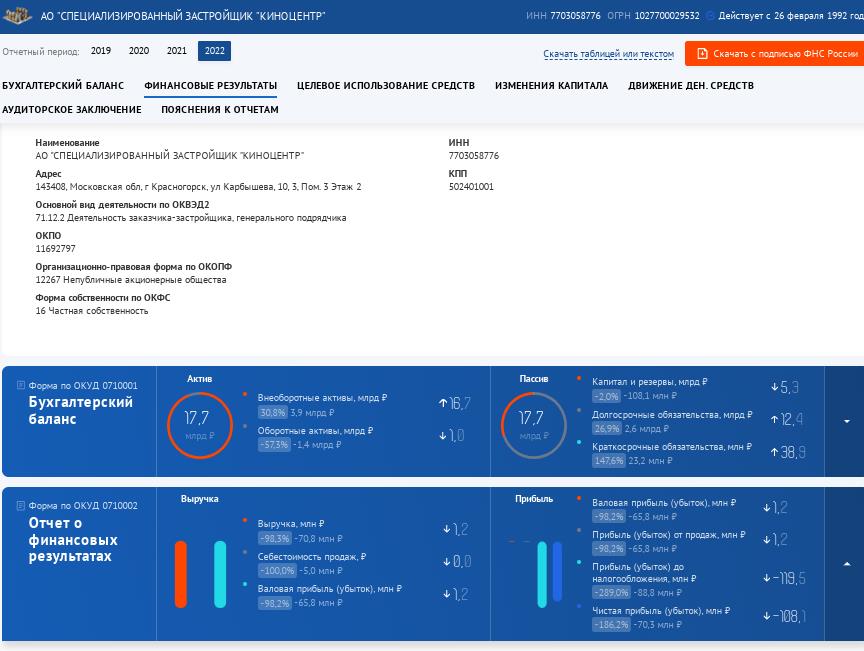Click the Актив donut chart 17,7
Screen dimensions: 864x651
point(199,425)
